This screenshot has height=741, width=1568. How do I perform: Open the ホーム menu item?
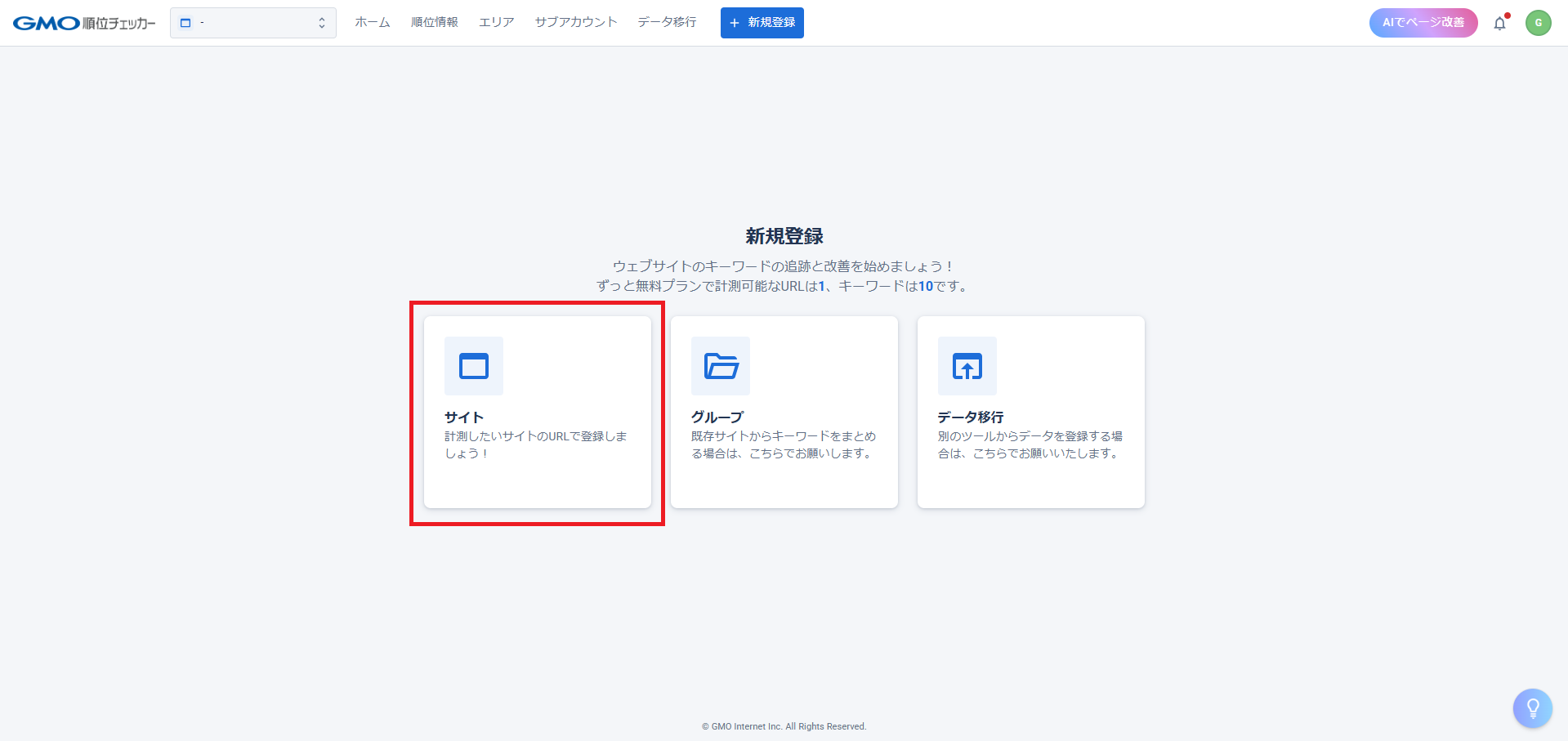coord(373,22)
